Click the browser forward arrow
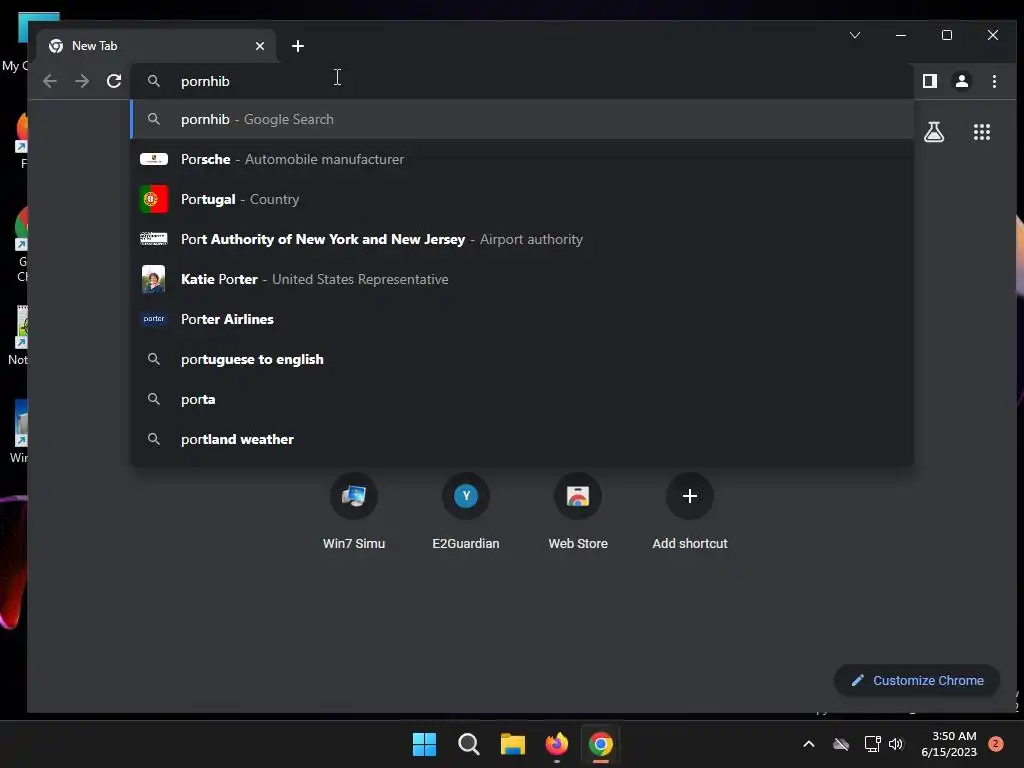1024x768 pixels. pos(82,81)
